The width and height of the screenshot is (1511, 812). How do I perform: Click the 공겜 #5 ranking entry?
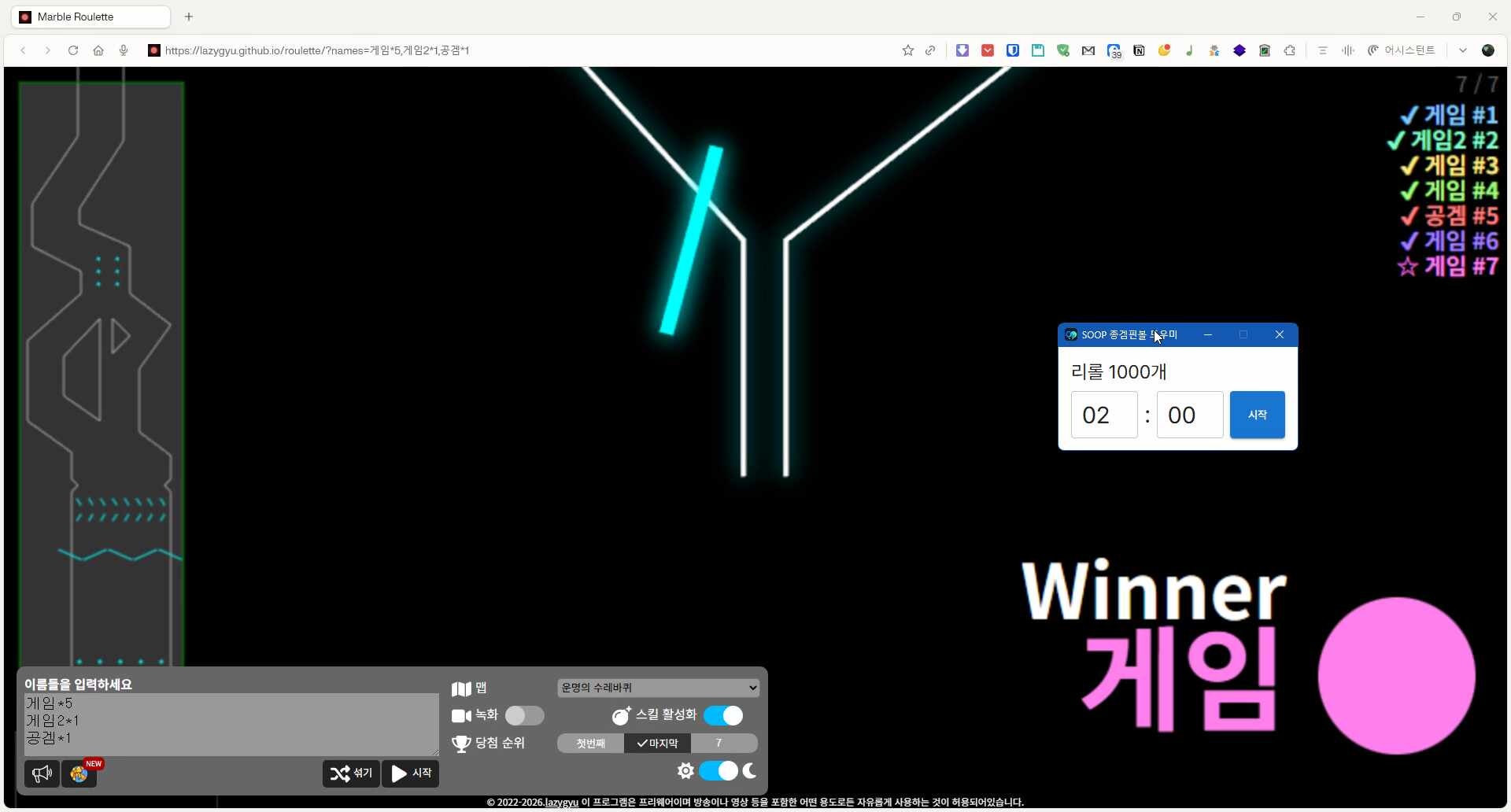[1450, 216]
